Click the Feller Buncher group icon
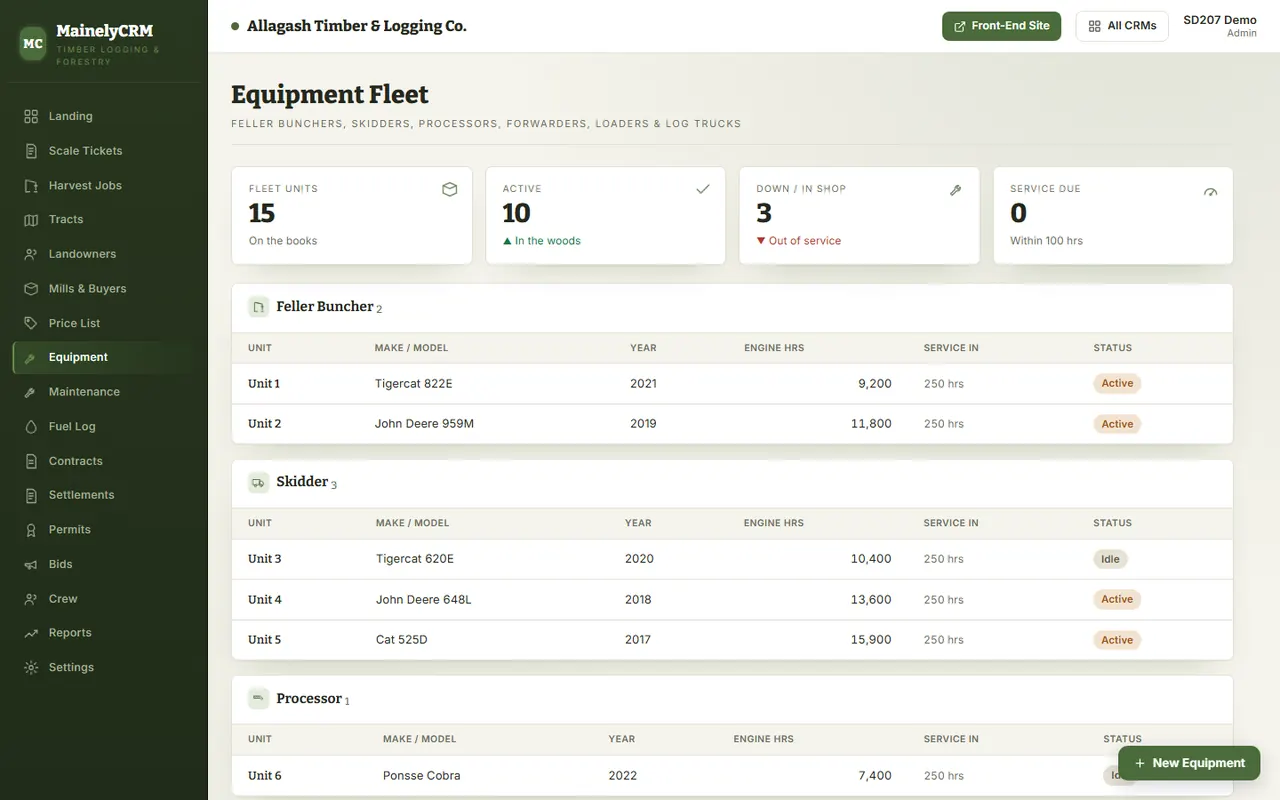The height and width of the screenshot is (800, 1280). pos(259,307)
